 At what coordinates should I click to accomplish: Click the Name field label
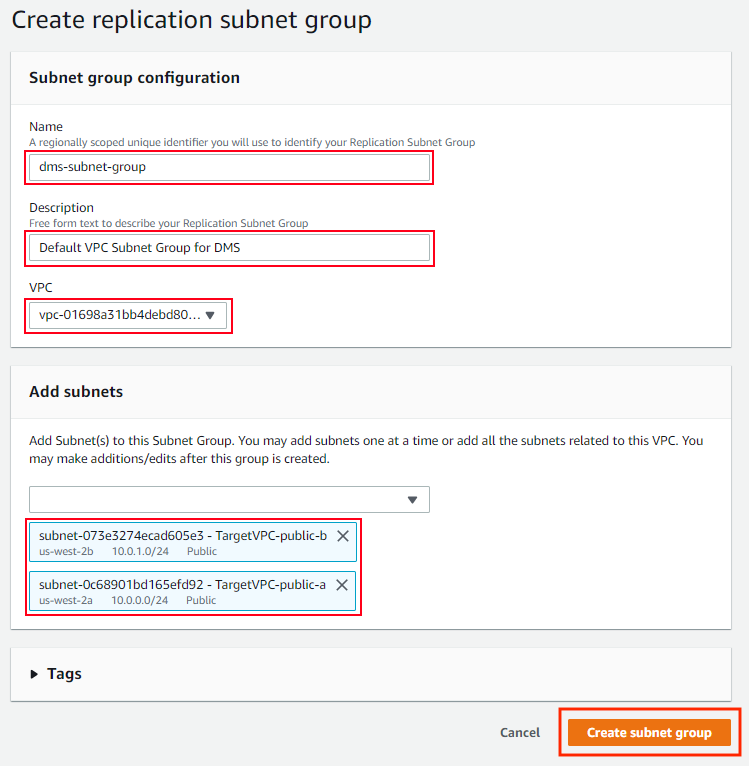[x=46, y=127]
